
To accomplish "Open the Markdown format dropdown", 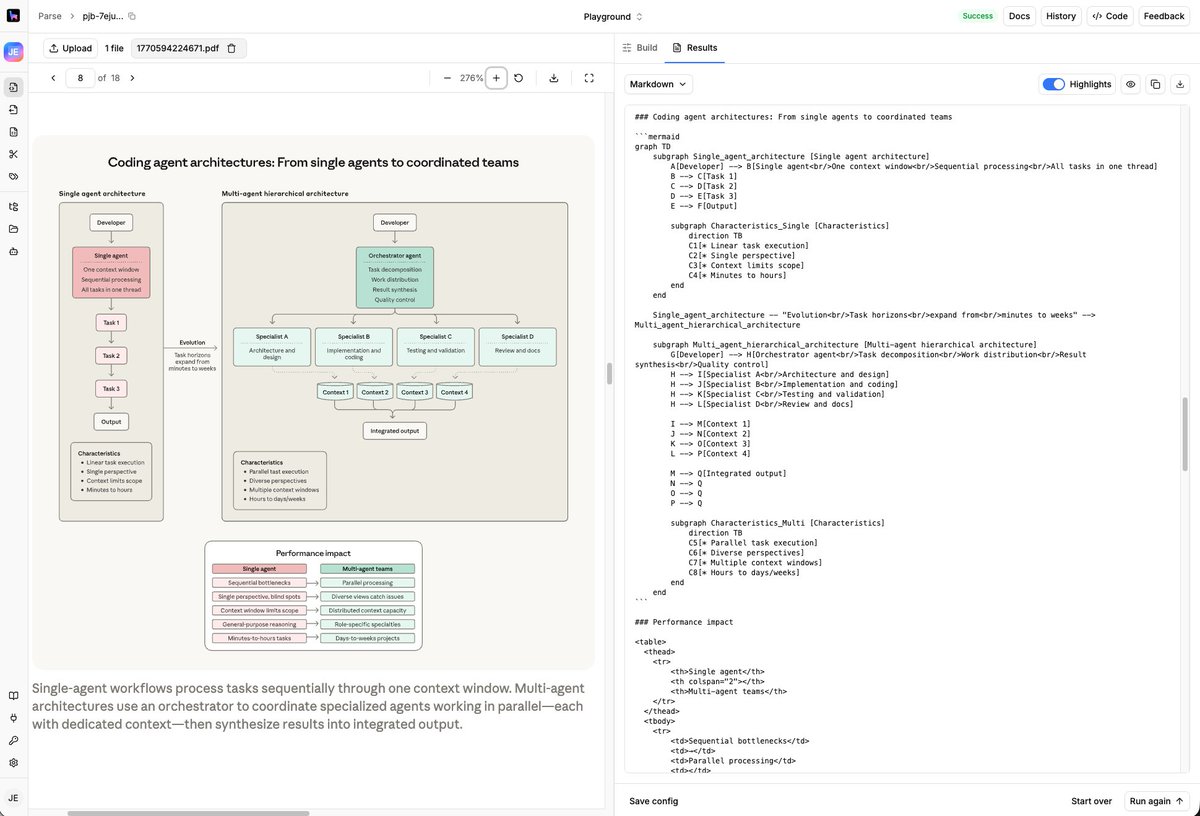I will point(658,84).
